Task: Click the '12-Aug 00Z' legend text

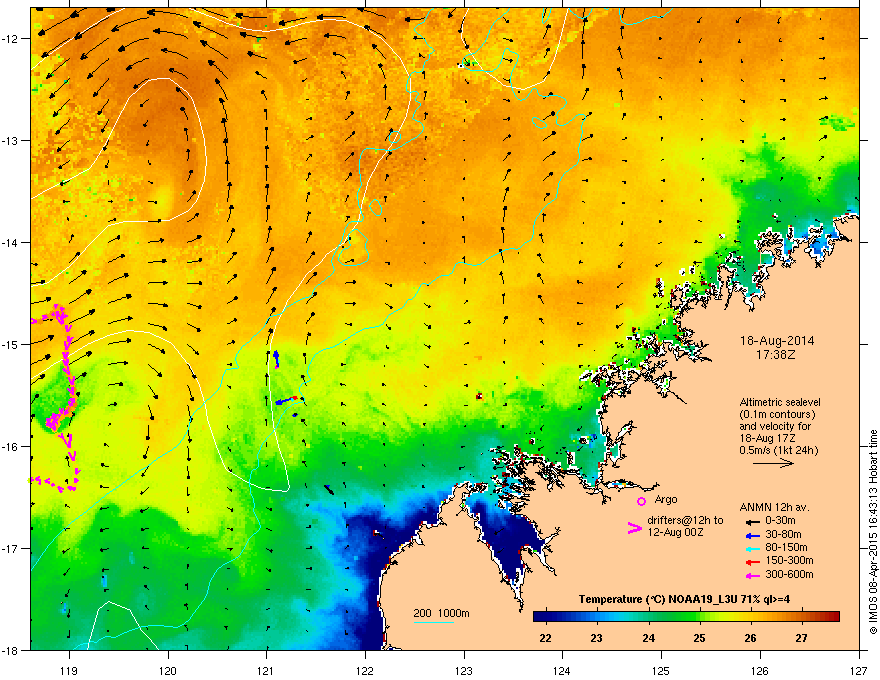Action: coord(675,532)
